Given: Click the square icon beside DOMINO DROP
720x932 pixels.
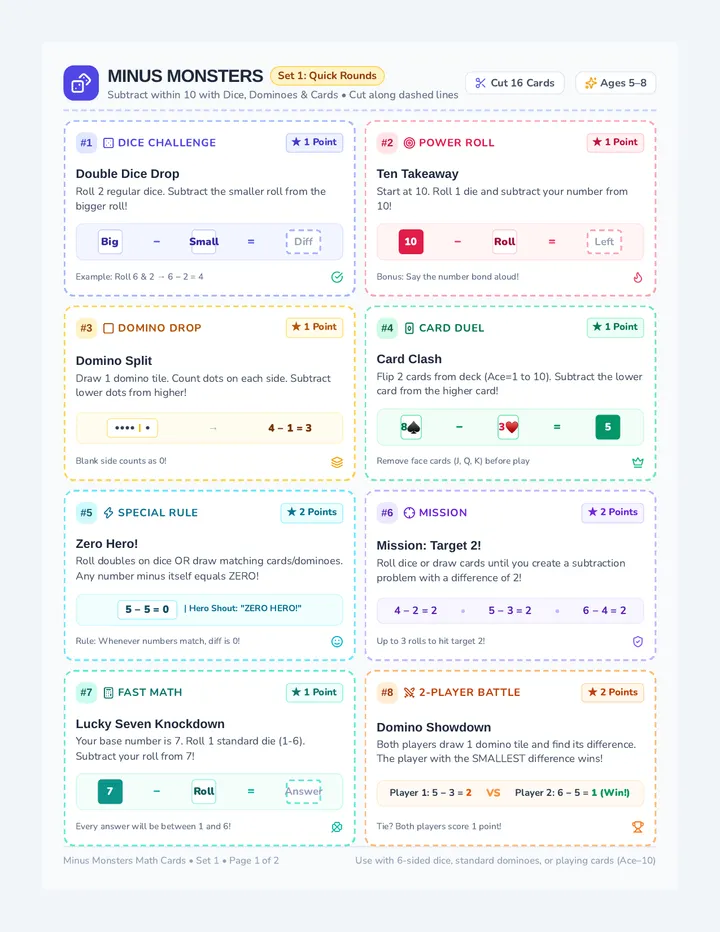Looking at the screenshot, I should pyautogui.click(x=108, y=328).
